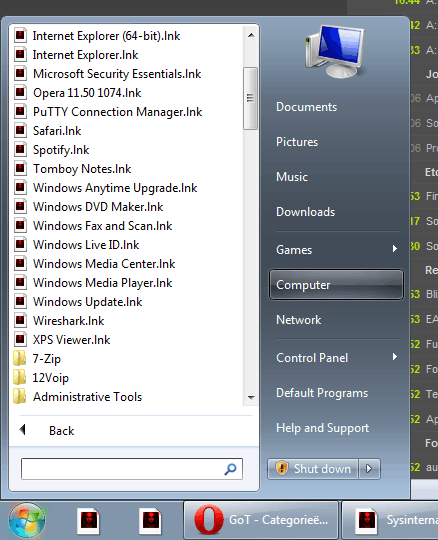438x540 pixels.
Task: Click the XPS Viewer.lnk file icon
Action: tap(20, 340)
